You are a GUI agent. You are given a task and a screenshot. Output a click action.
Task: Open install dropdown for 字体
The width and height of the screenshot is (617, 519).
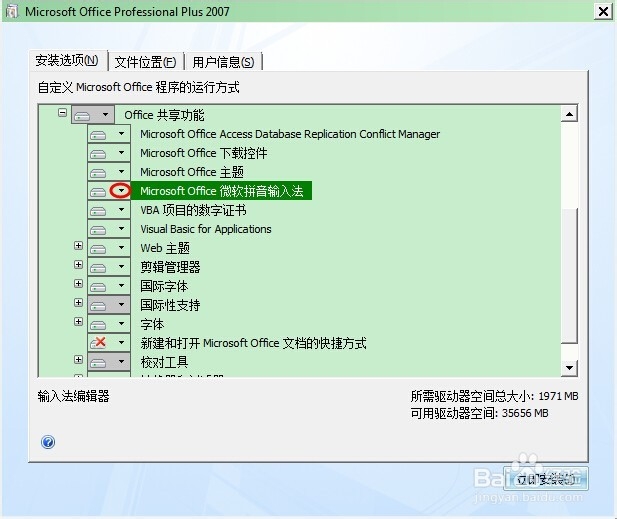click(x=121, y=324)
